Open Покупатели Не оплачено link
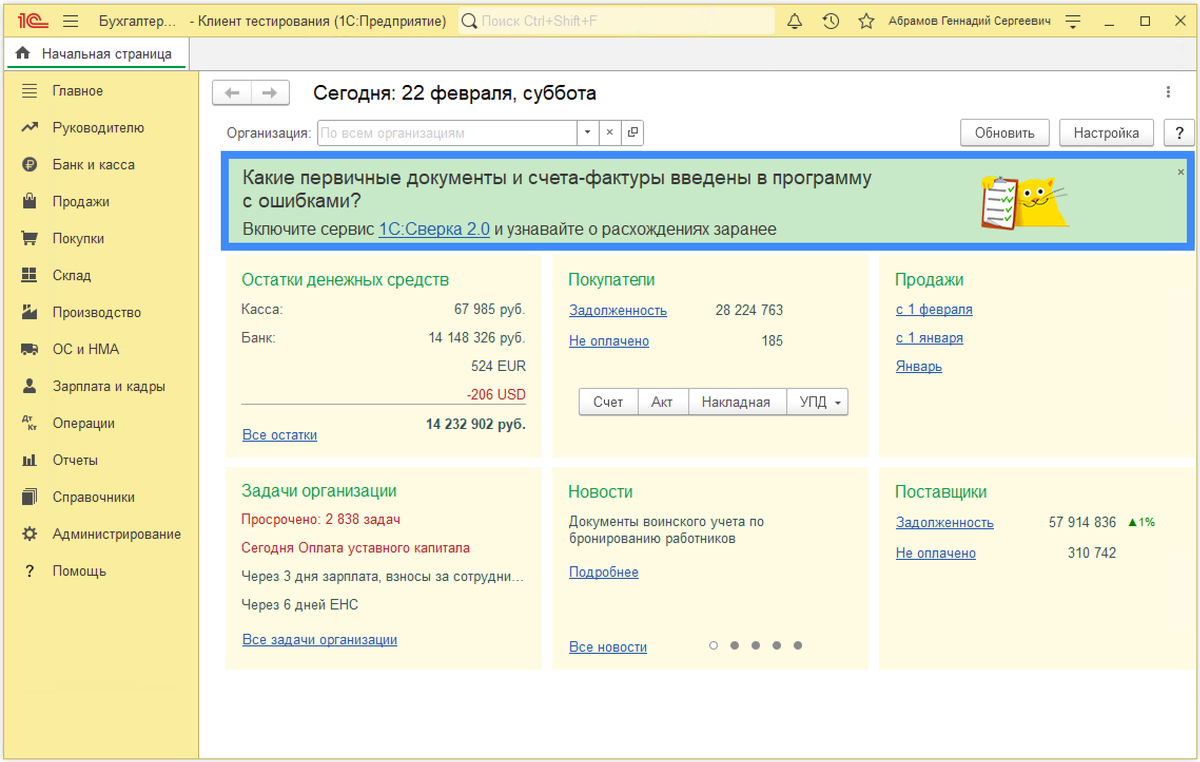The image size is (1200, 762). (609, 341)
